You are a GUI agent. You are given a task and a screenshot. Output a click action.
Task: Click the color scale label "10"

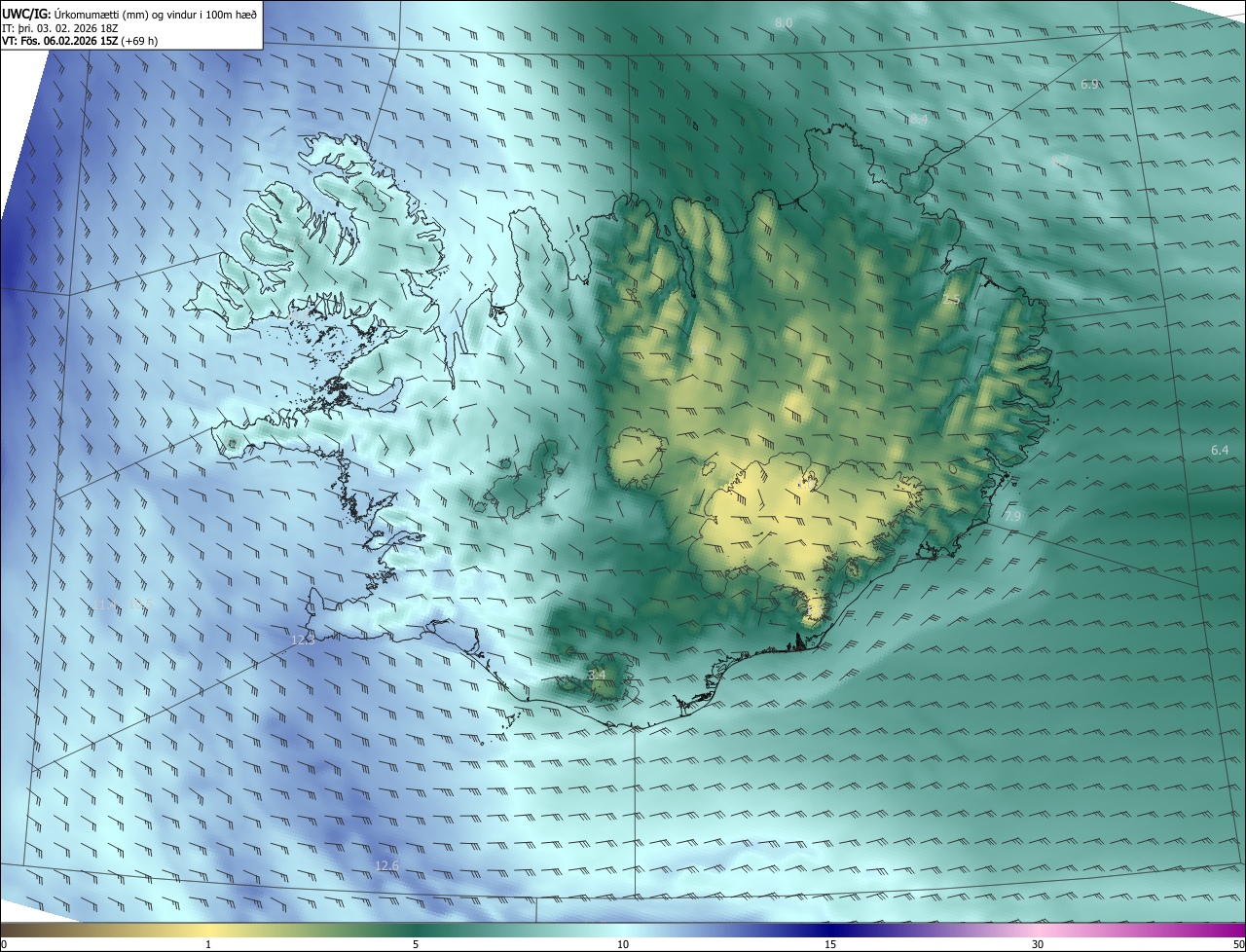[x=623, y=944]
